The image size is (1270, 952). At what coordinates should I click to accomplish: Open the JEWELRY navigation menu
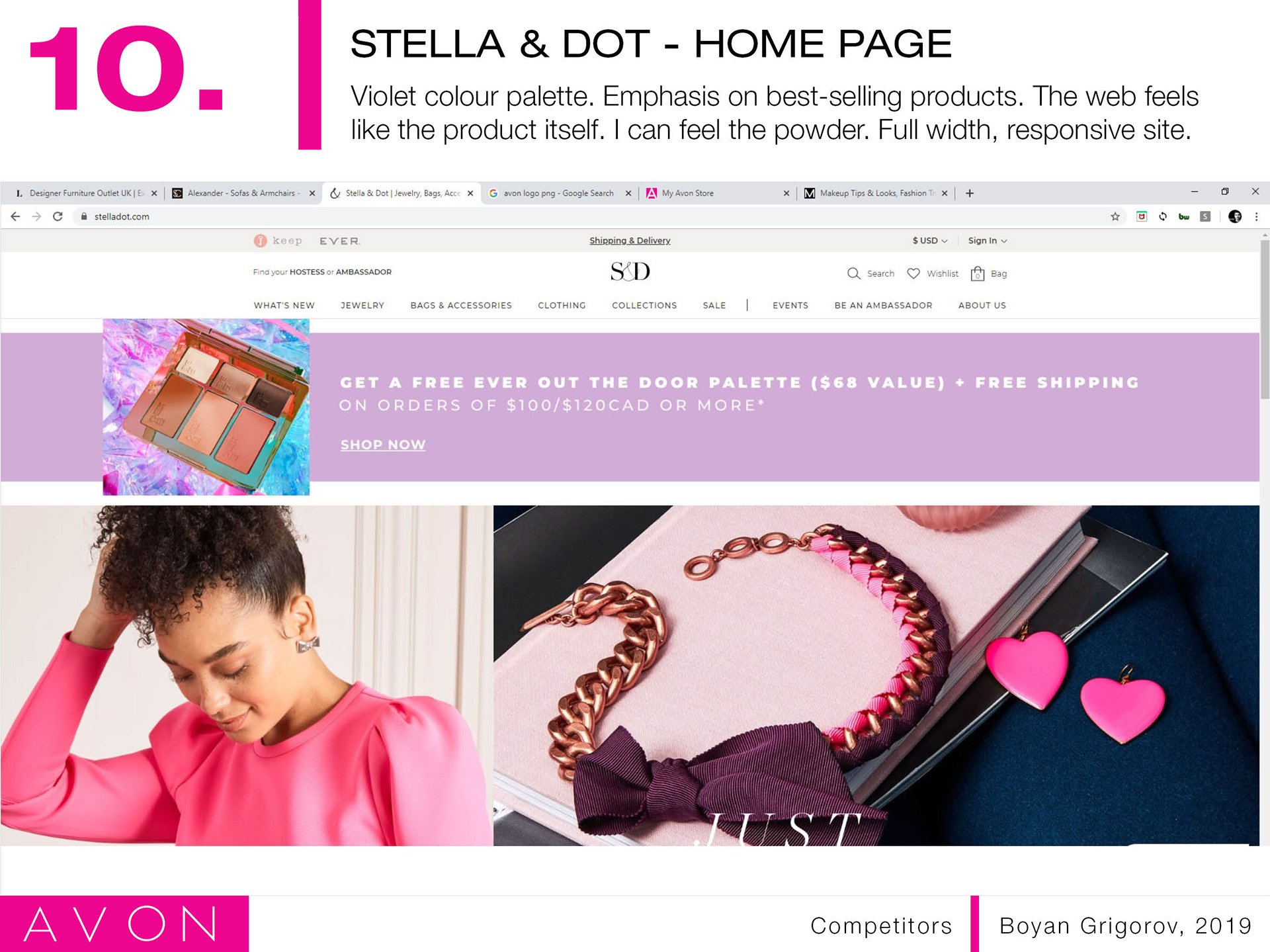click(x=362, y=305)
